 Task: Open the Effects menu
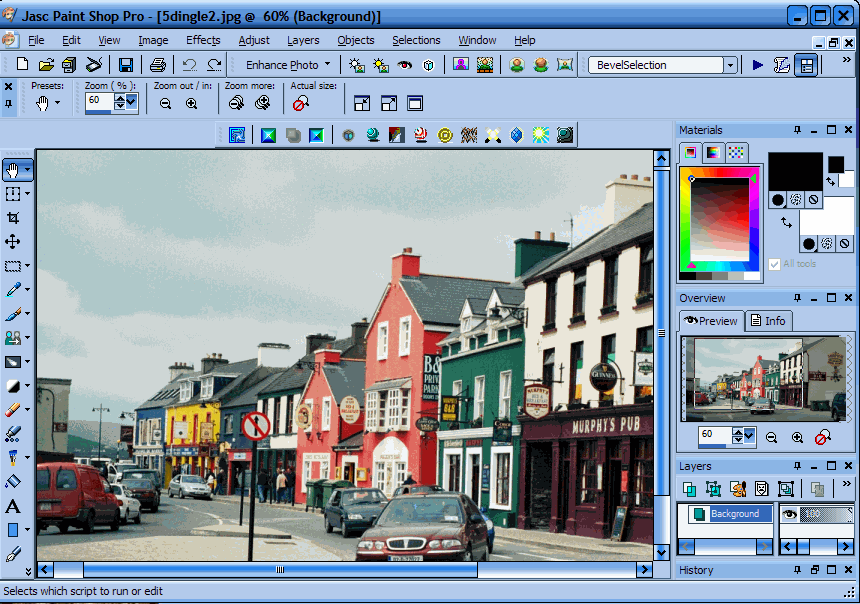(x=203, y=40)
